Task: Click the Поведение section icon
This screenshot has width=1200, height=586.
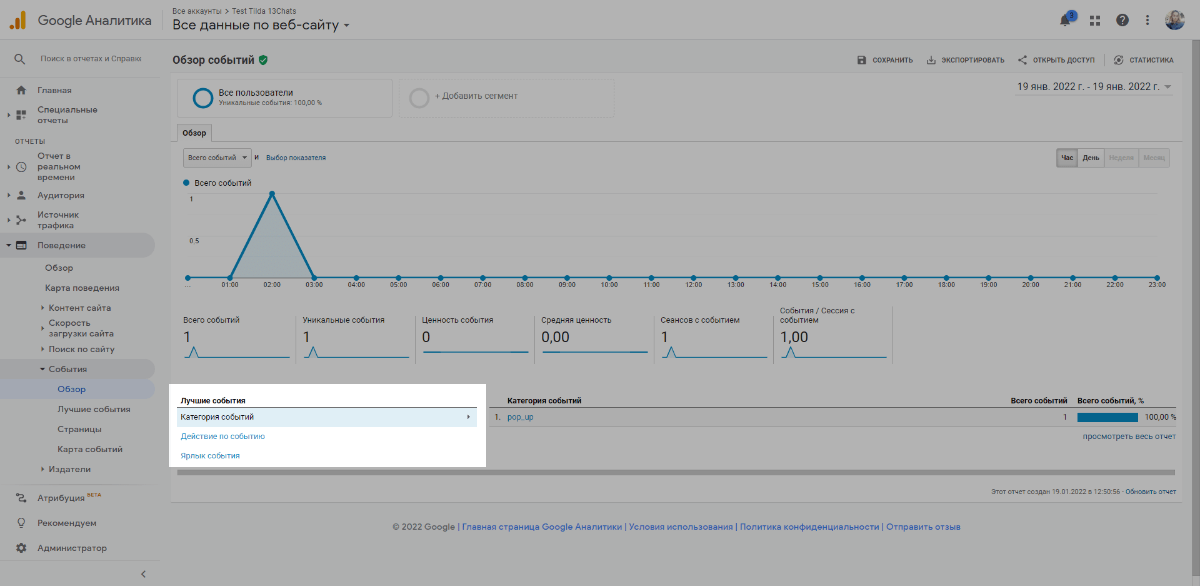Action: (x=21, y=245)
